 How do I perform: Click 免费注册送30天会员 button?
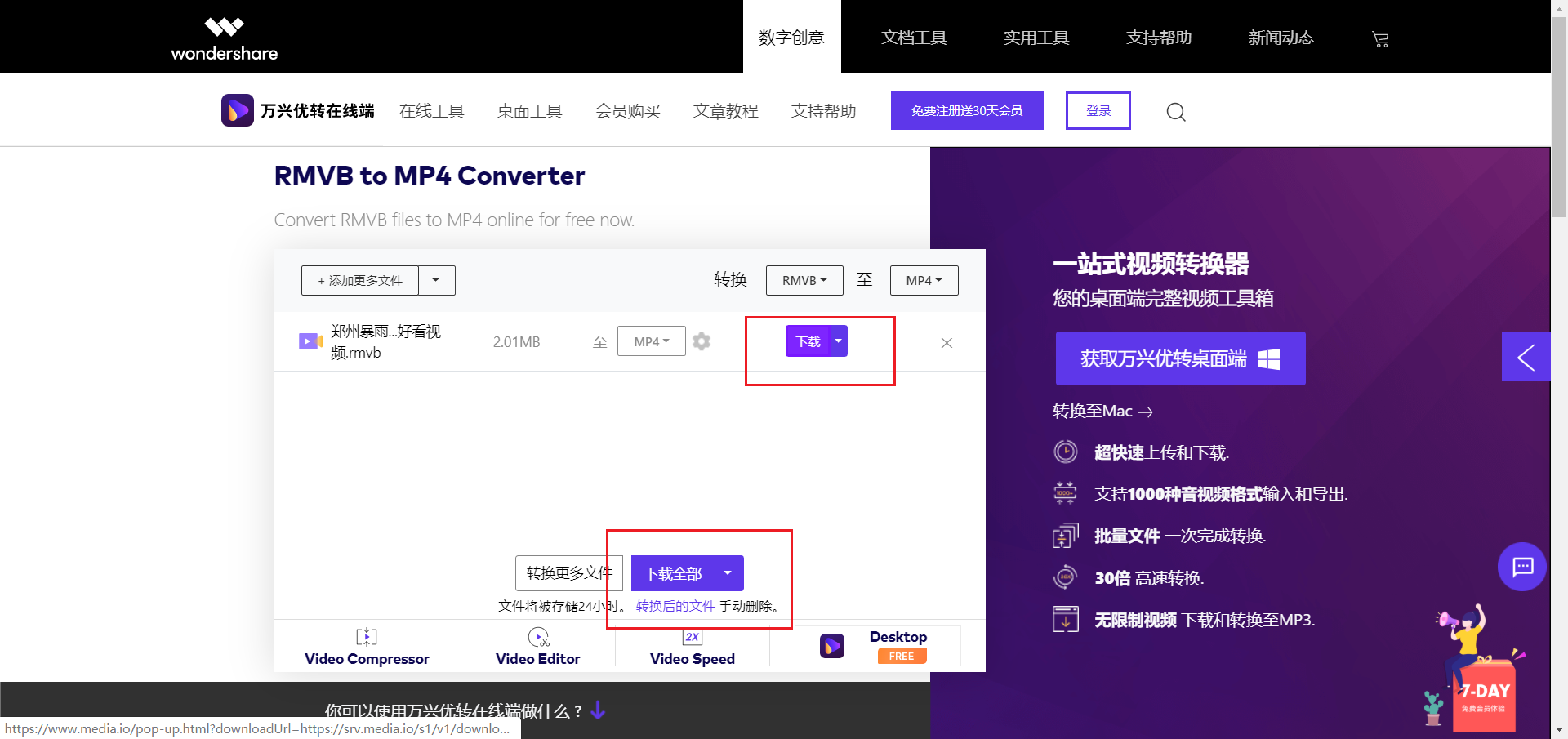tap(967, 110)
